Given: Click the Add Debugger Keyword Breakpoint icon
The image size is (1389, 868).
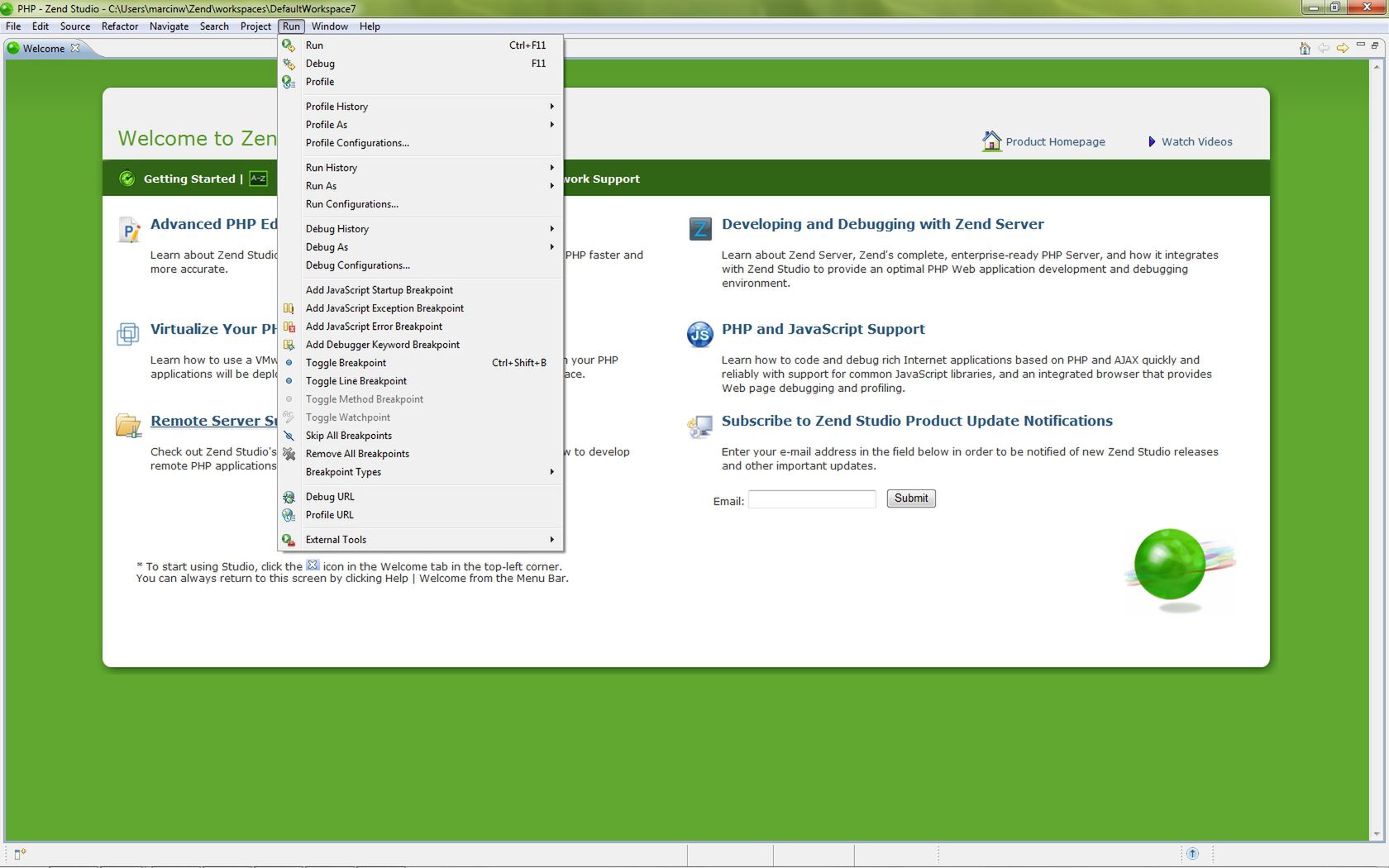Looking at the screenshot, I should 289,345.
